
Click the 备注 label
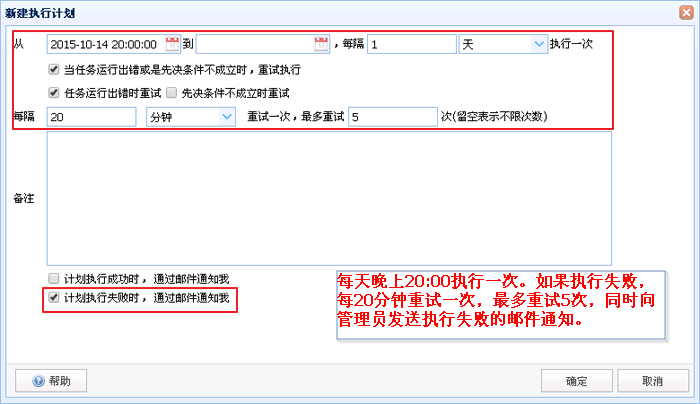24,198
